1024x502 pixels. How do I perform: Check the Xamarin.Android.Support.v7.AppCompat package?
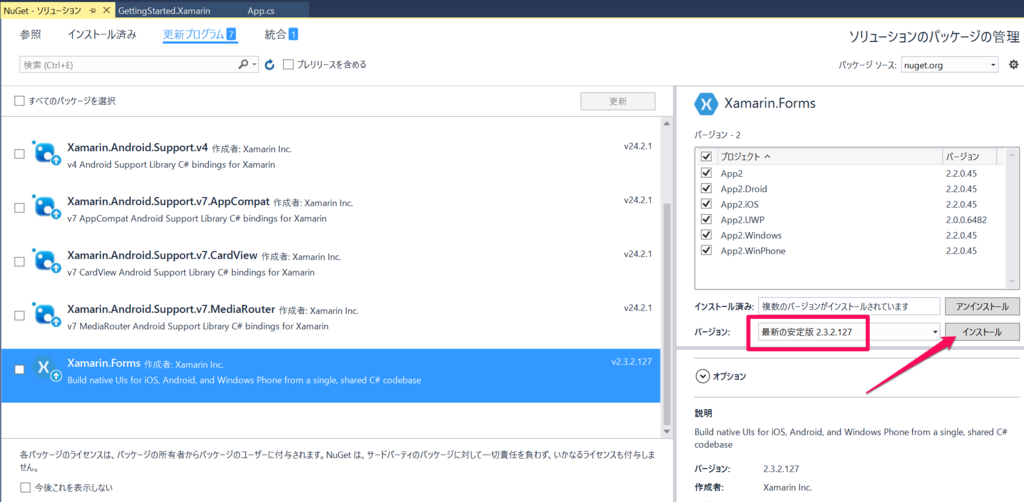(20, 208)
